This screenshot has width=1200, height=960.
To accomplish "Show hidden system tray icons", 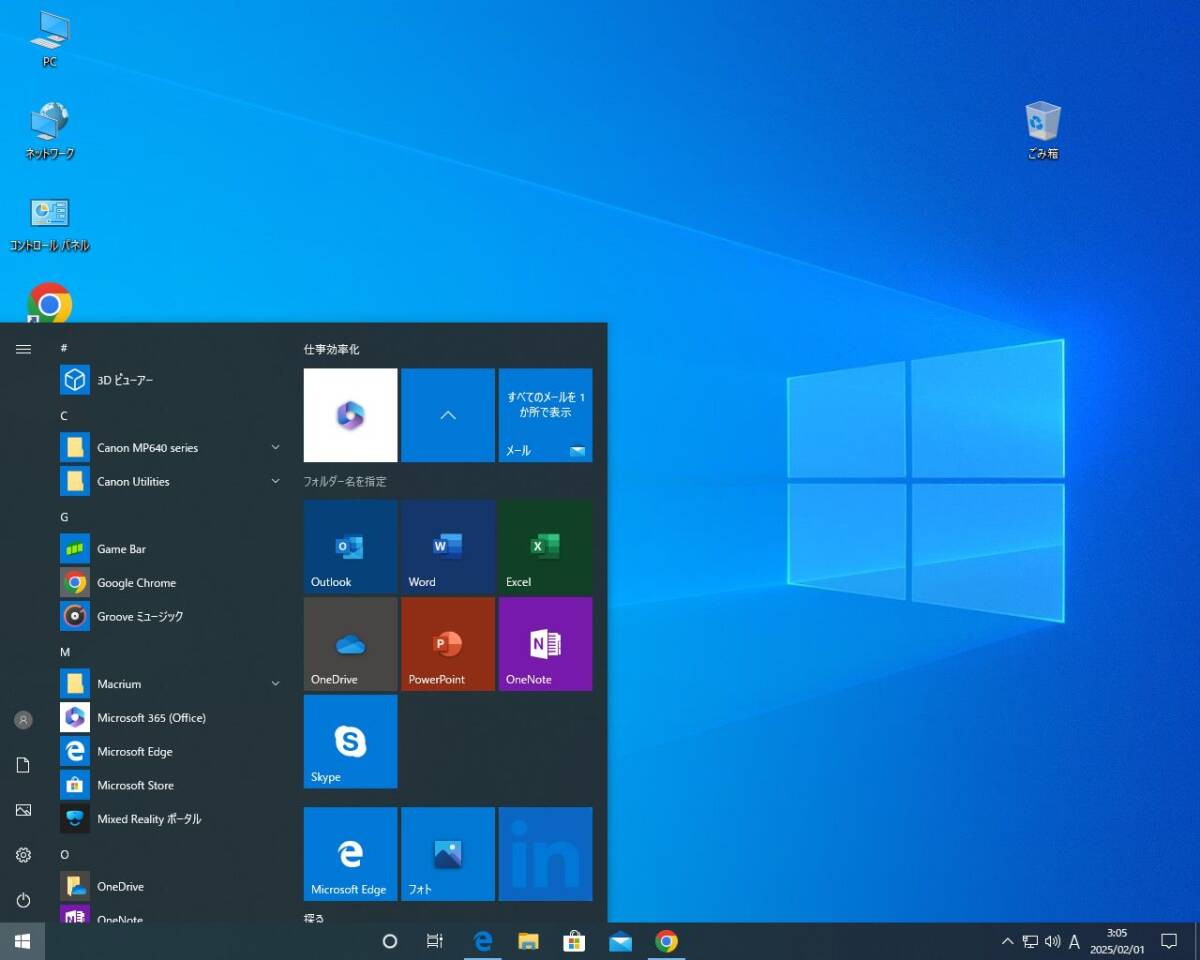I will (x=1007, y=941).
